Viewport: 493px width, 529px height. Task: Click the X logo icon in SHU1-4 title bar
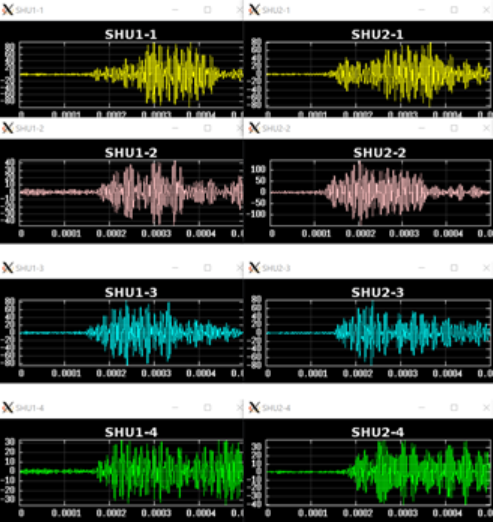pos(7,408)
